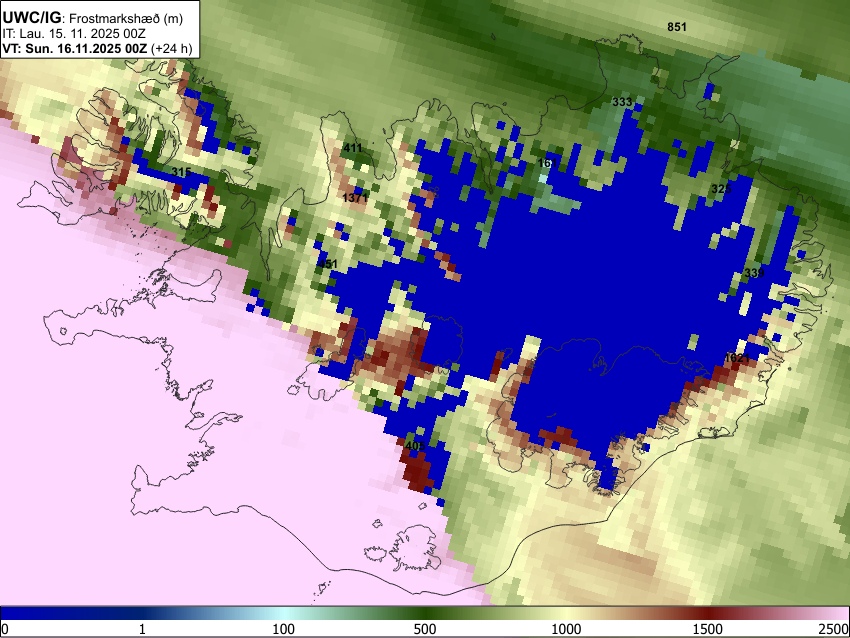Click the legend tick label 100
Viewport: 850px width, 638px height.
tap(284, 629)
